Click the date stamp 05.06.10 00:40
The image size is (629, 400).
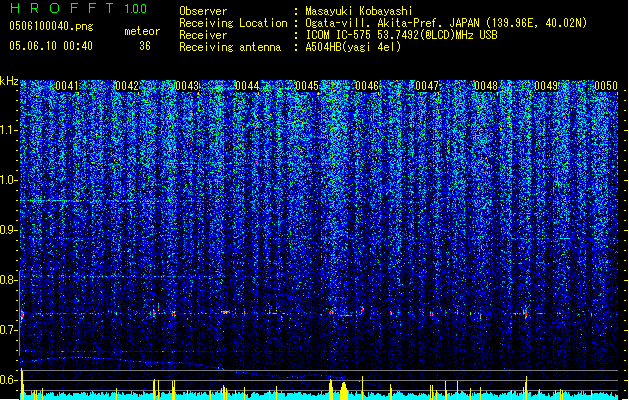tap(51, 46)
